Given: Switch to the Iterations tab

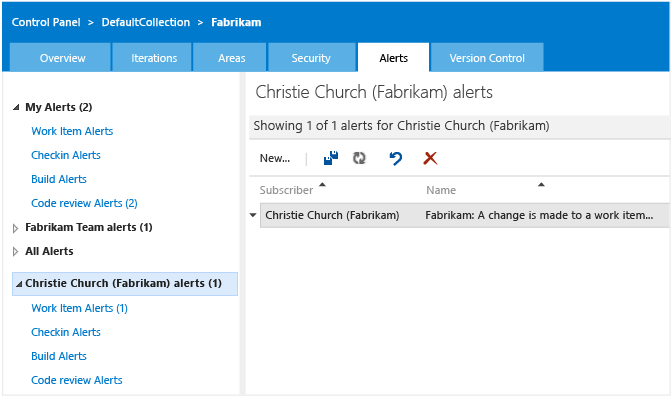Looking at the screenshot, I should [x=152, y=57].
